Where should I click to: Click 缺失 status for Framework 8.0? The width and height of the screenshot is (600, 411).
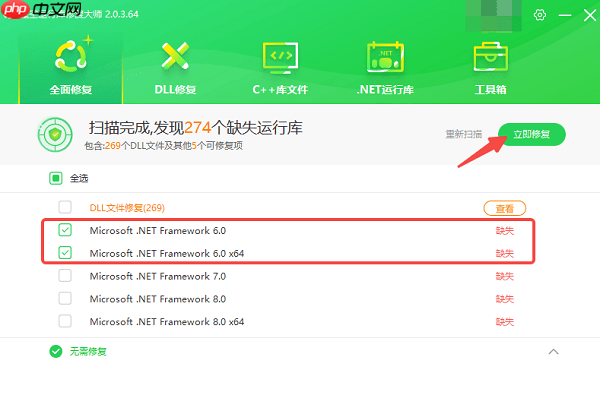[505, 299]
